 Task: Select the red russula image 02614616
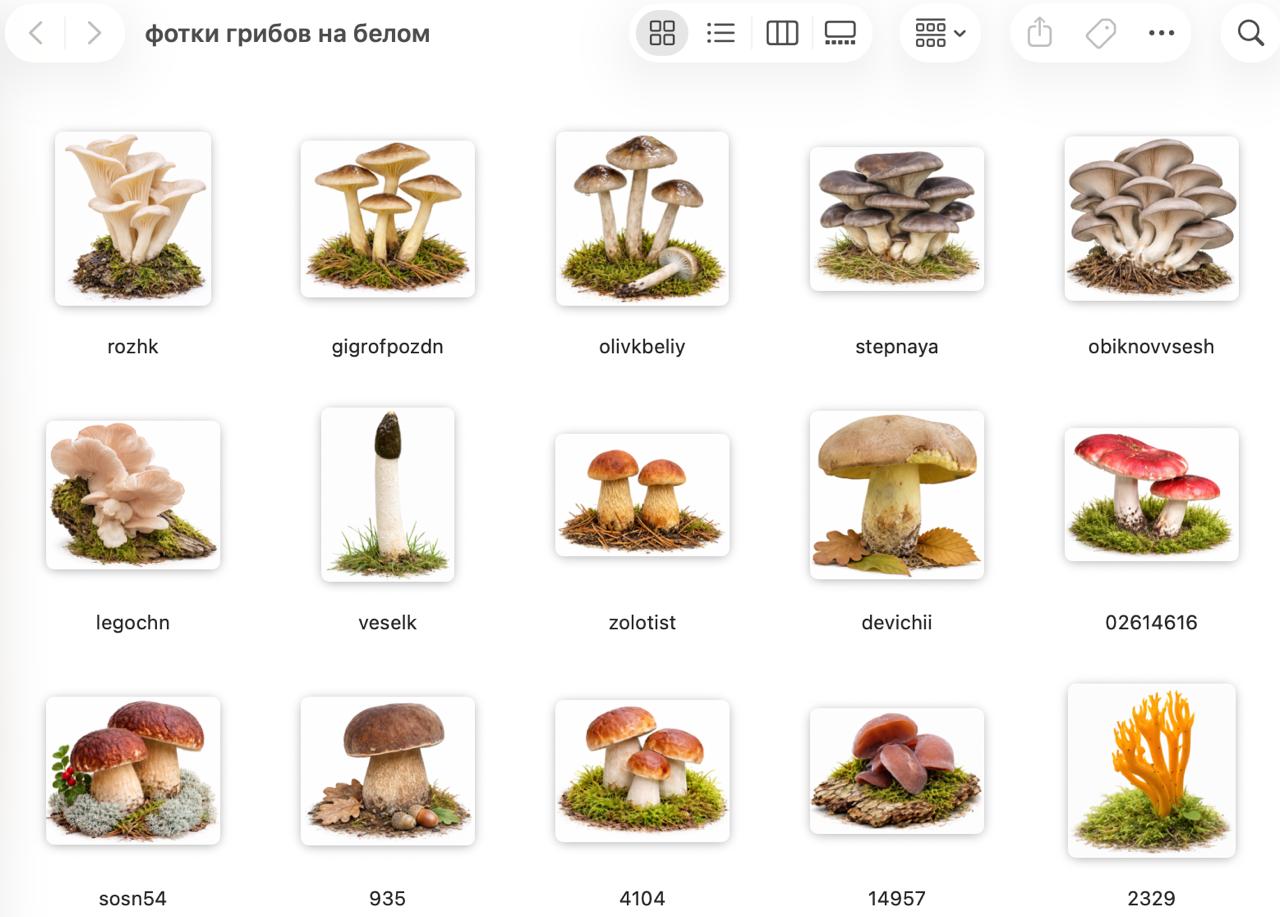pyautogui.click(x=1151, y=494)
